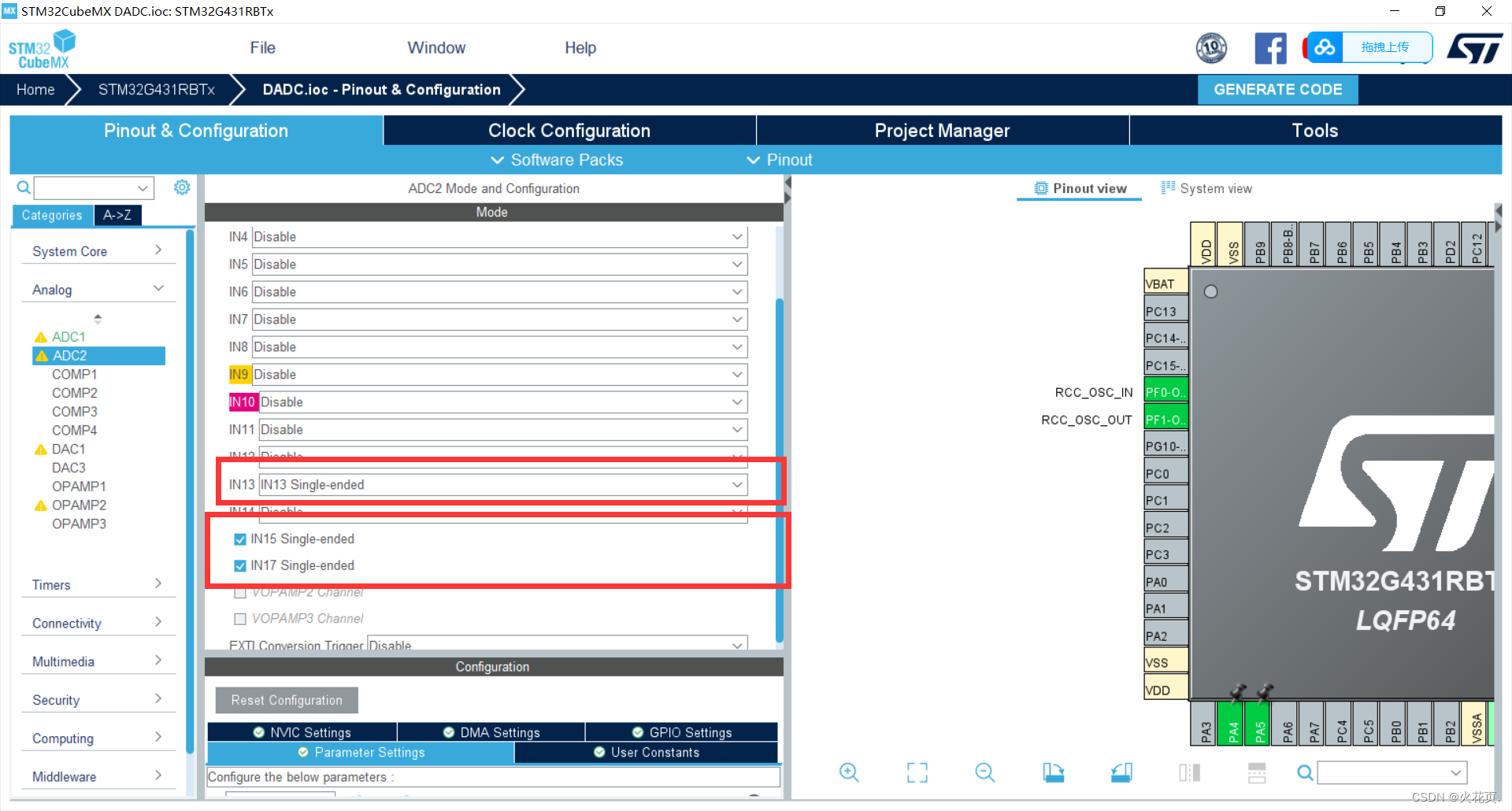Zoom out of the pinout view

coord(985,772)
